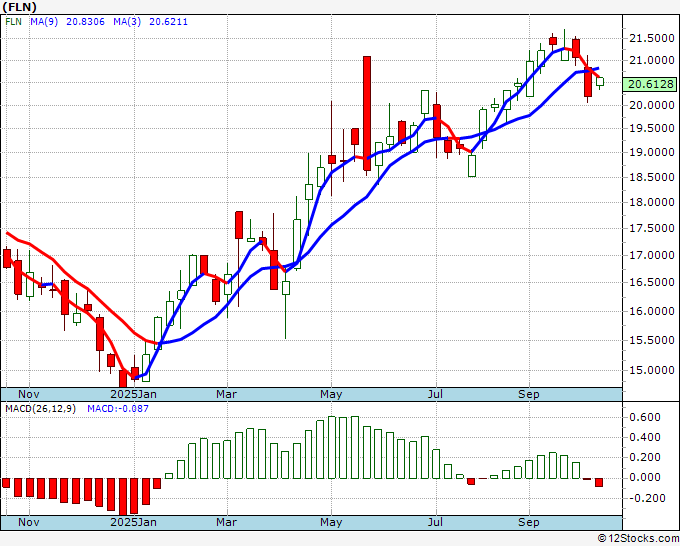The height and width of the screenshot is (546, 680).
Task: Select the 0.400 MACD axis label
Action: (x=644, y=437)
